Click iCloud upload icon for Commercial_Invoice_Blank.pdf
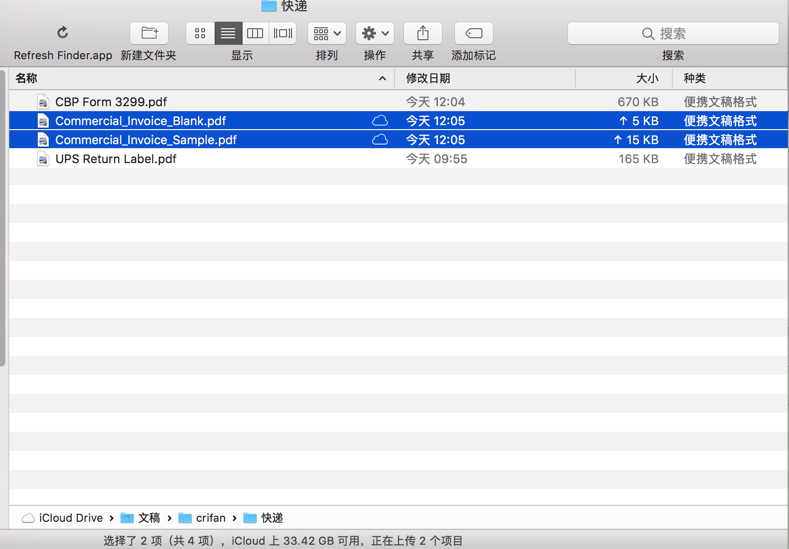 (380, 121)
